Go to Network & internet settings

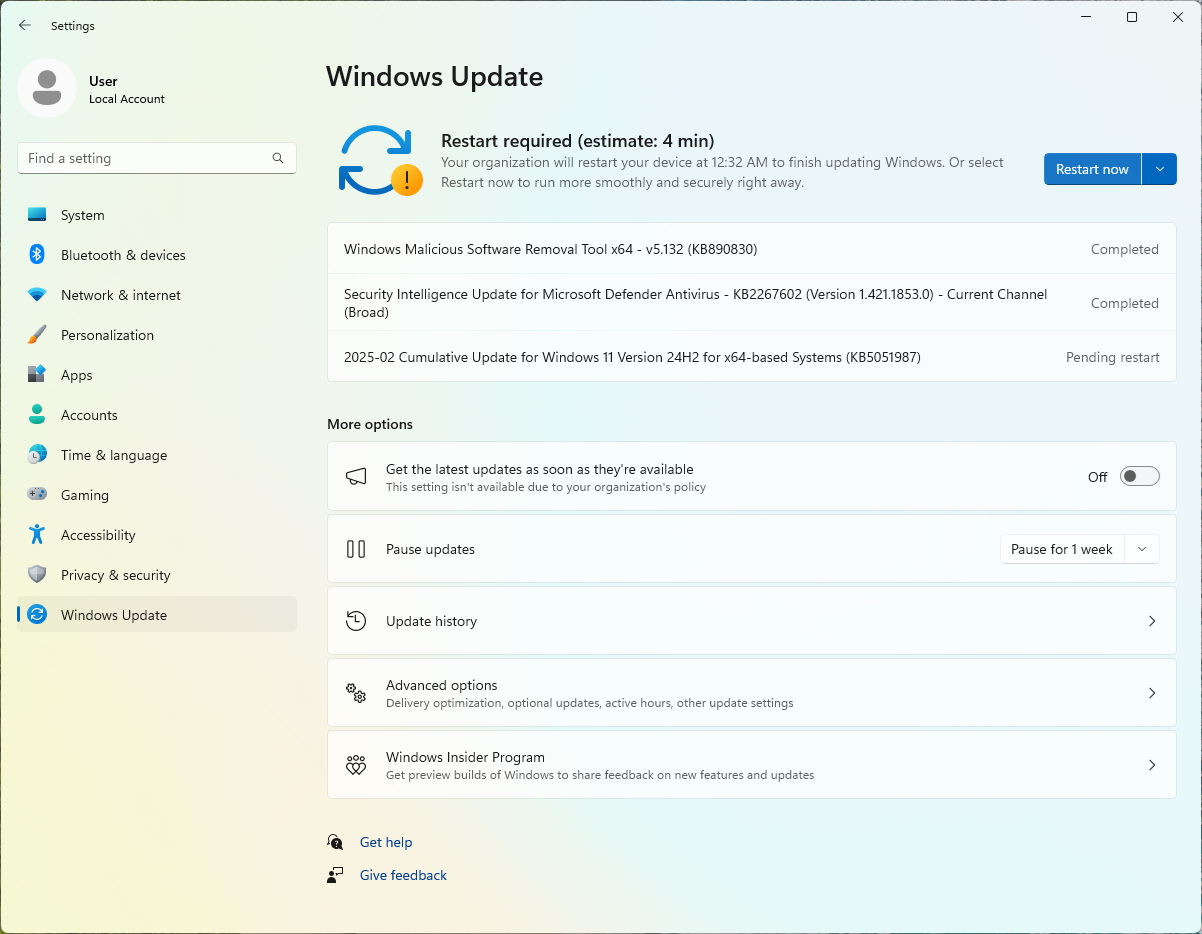[x=157, y=295]
